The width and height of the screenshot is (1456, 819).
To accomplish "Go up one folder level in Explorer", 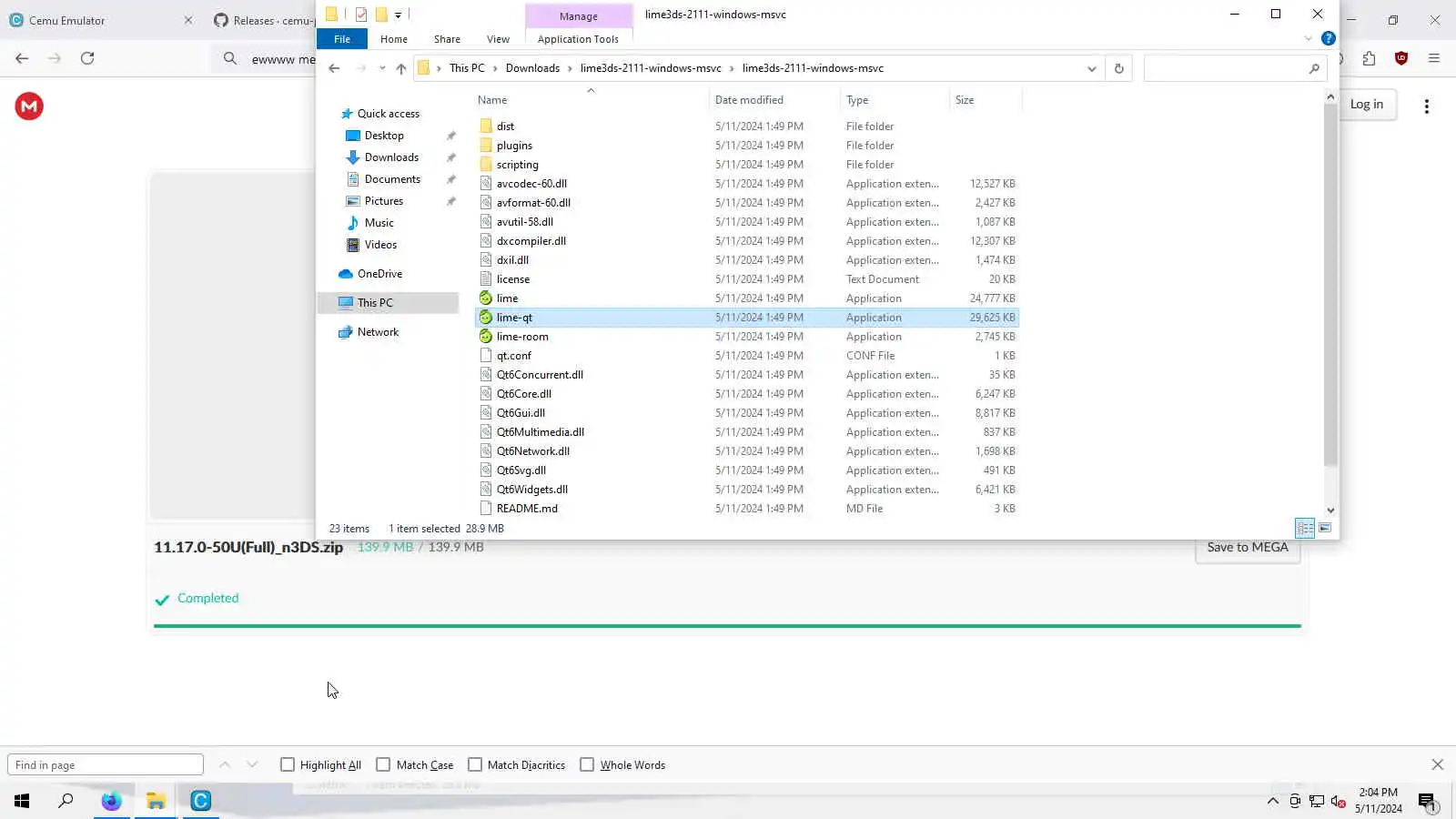I will [400, 68].
